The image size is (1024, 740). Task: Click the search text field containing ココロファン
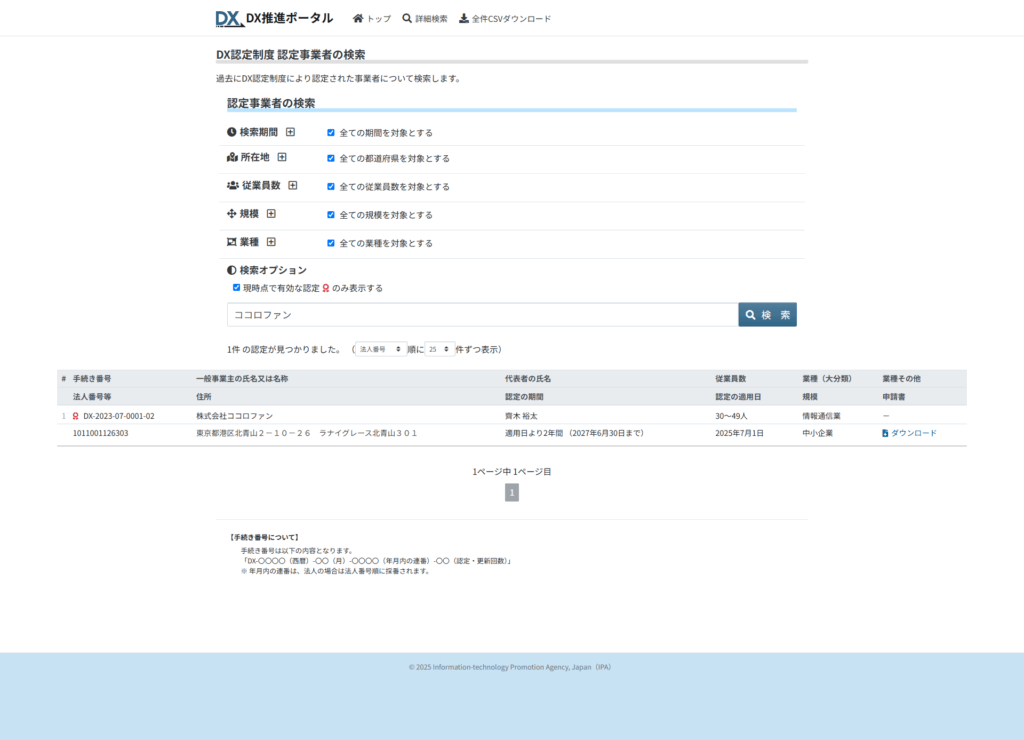click(482, 314)
